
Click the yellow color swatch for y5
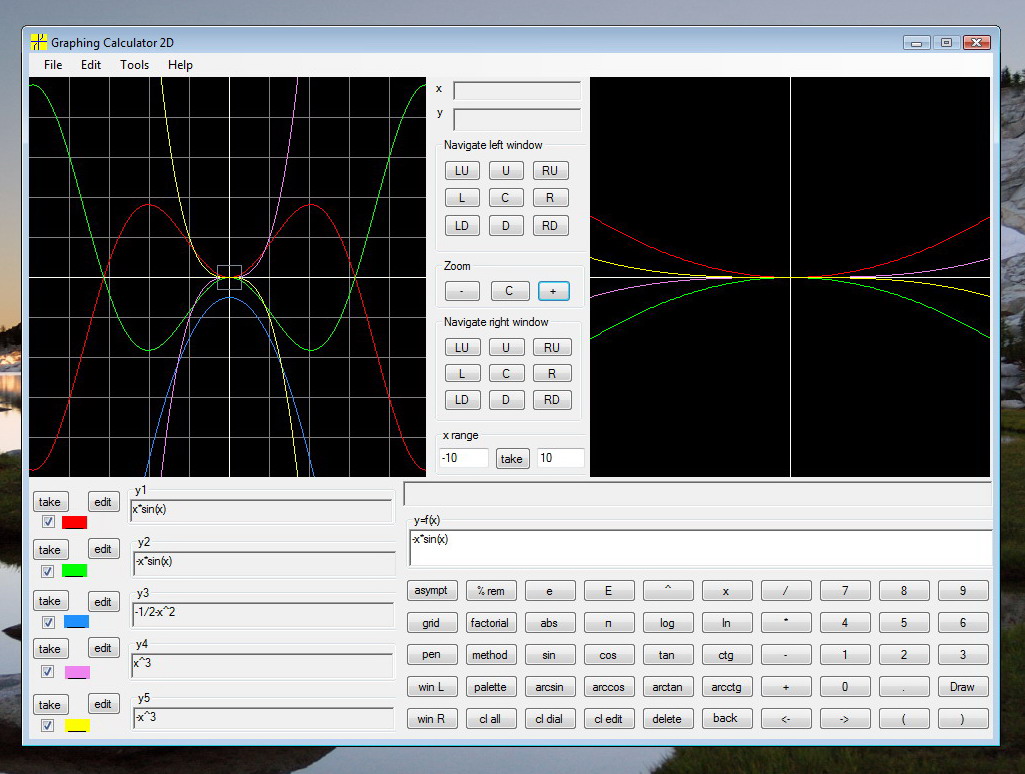pos(77,726)
